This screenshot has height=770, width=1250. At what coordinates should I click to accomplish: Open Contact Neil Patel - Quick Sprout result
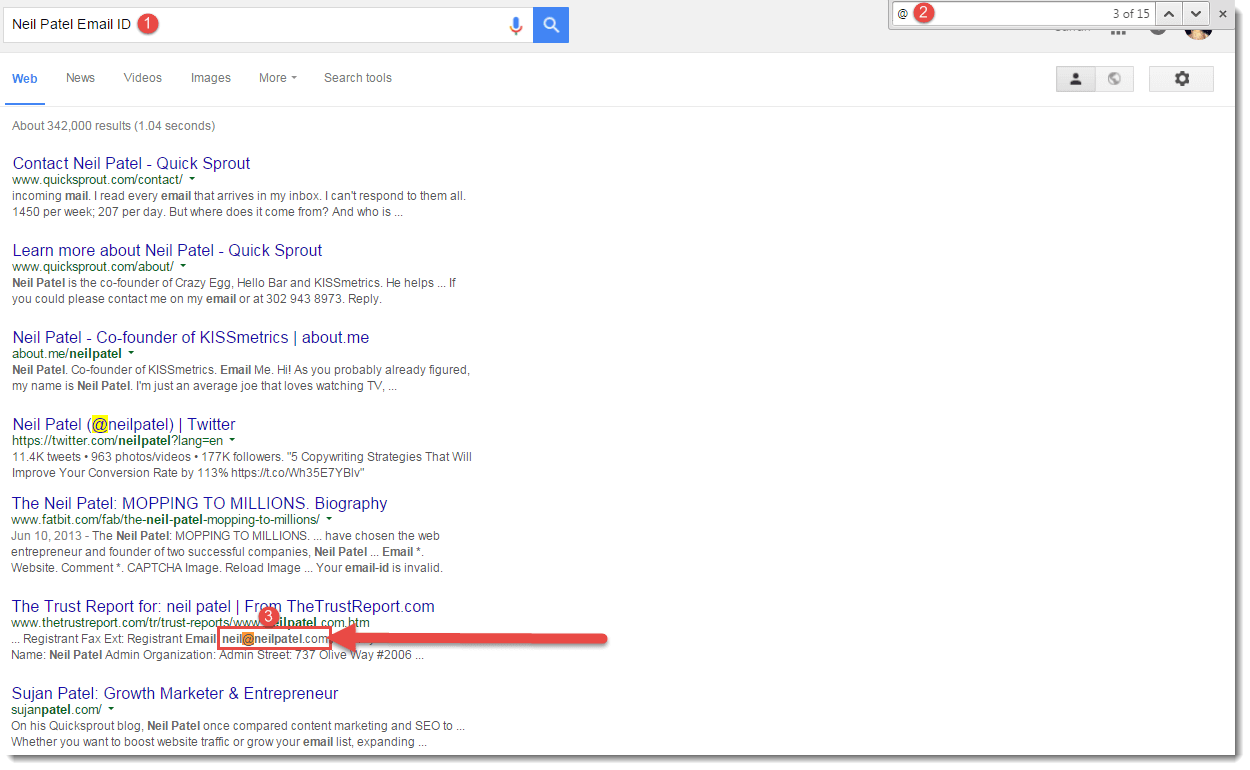point(131,163)
